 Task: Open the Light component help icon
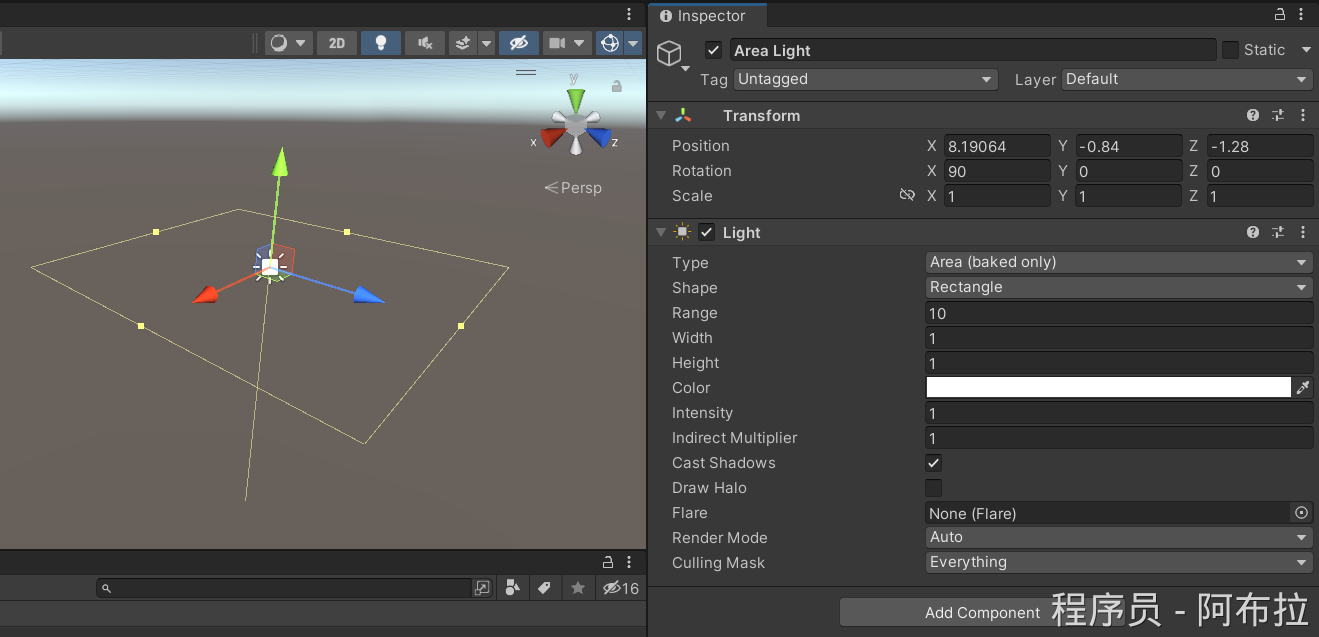(x=1253, y=232)
